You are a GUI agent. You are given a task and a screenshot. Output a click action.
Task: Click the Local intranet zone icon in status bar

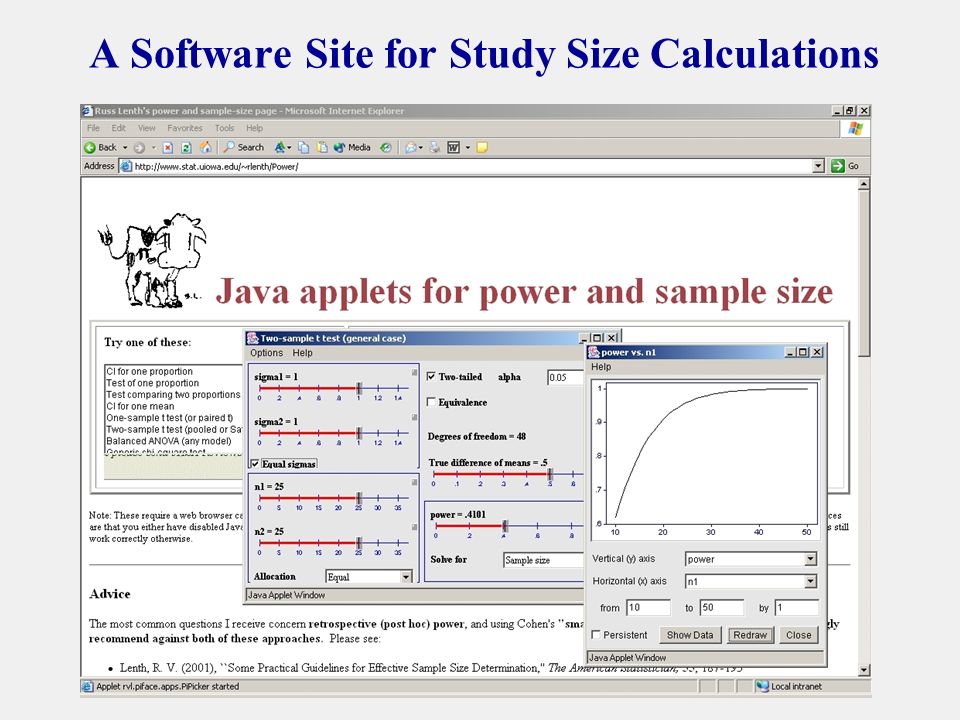762,686
